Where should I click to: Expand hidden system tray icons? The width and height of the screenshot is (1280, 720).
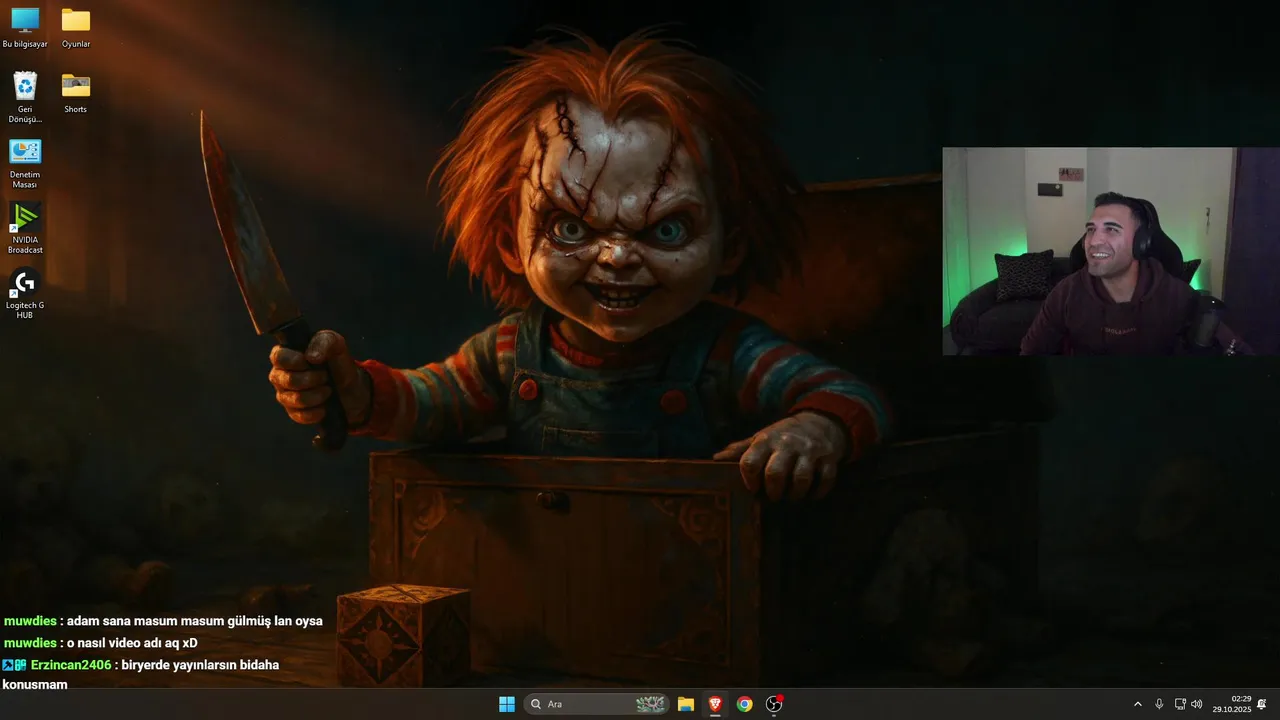click(x=1137, y=704)
